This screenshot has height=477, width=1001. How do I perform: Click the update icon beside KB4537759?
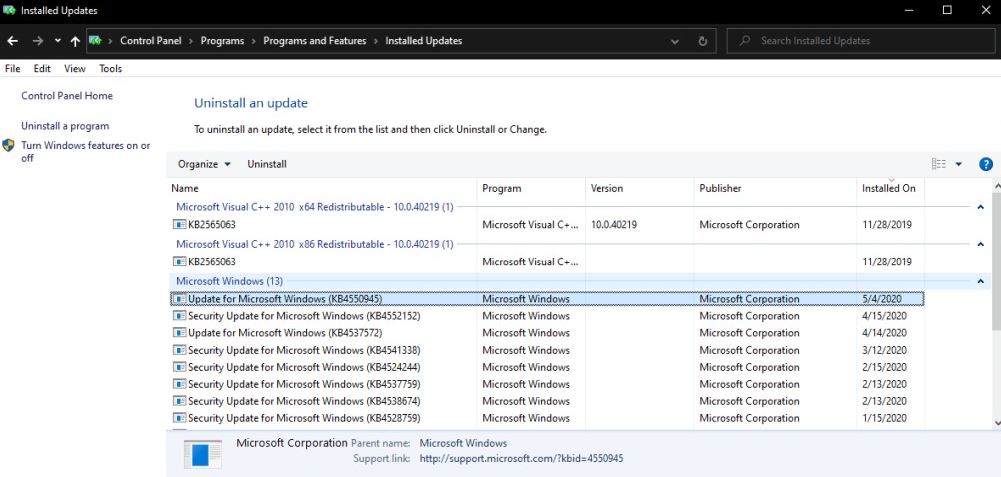[179, 384]
